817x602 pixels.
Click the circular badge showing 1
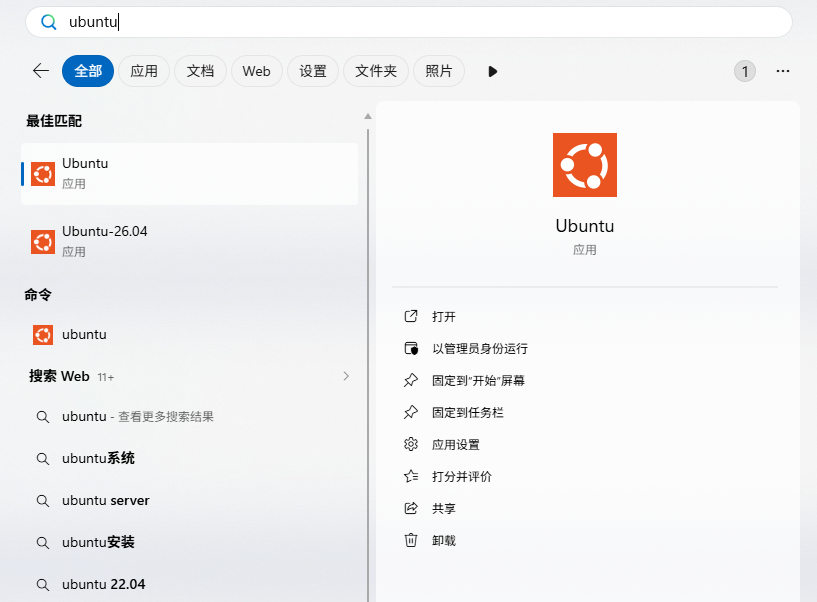click(745, 71)
